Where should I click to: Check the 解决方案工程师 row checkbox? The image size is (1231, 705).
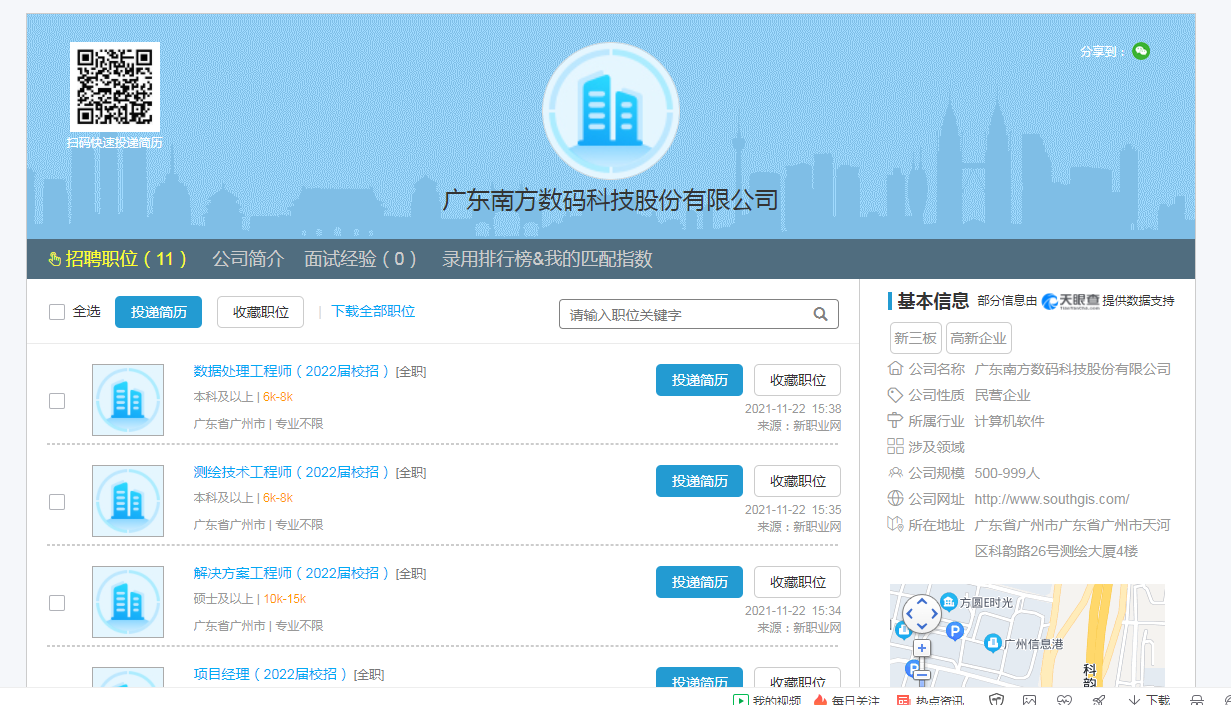pyautogui.click(x=57, y=603)
